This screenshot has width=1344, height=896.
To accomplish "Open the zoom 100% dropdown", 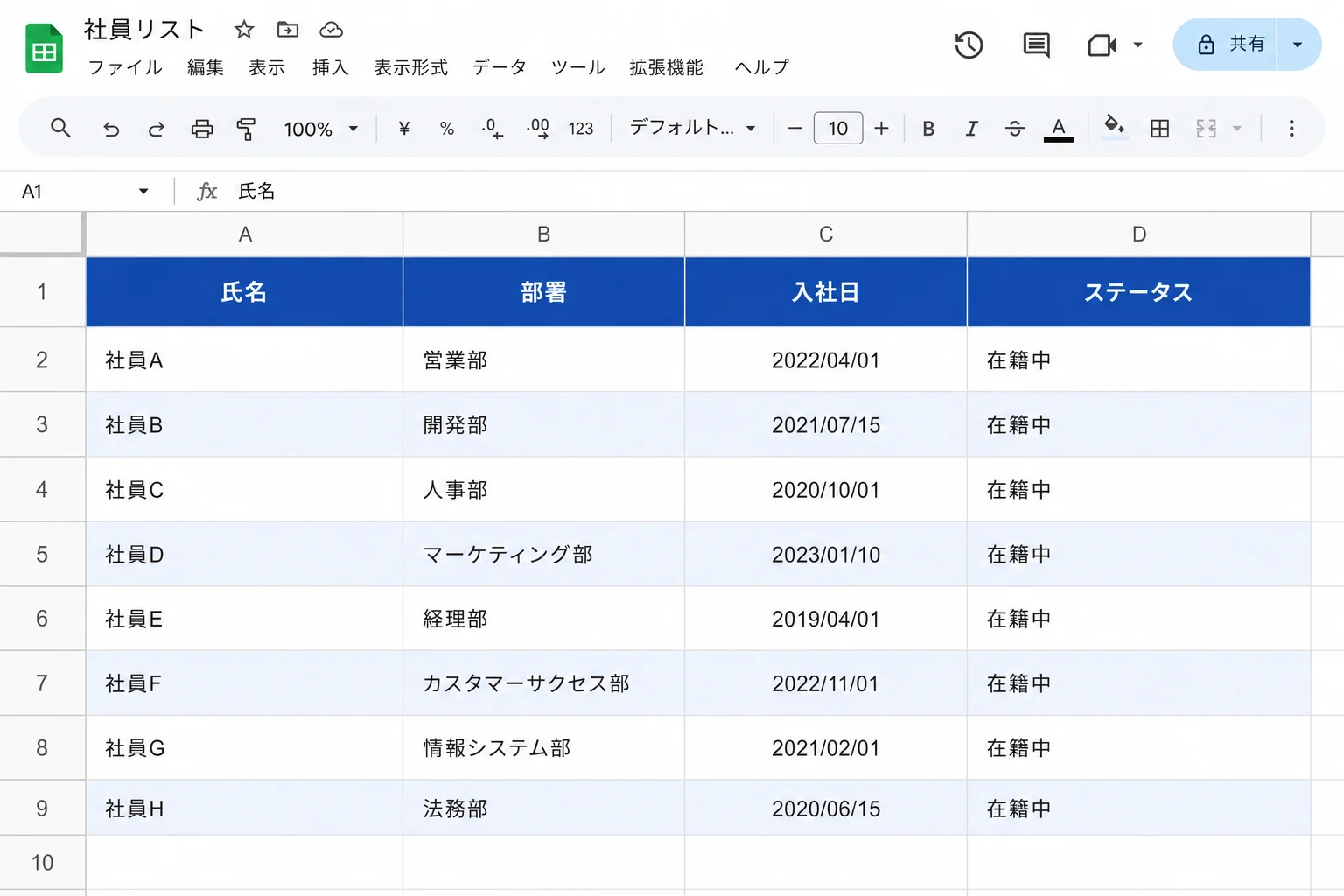I will 320,129.
